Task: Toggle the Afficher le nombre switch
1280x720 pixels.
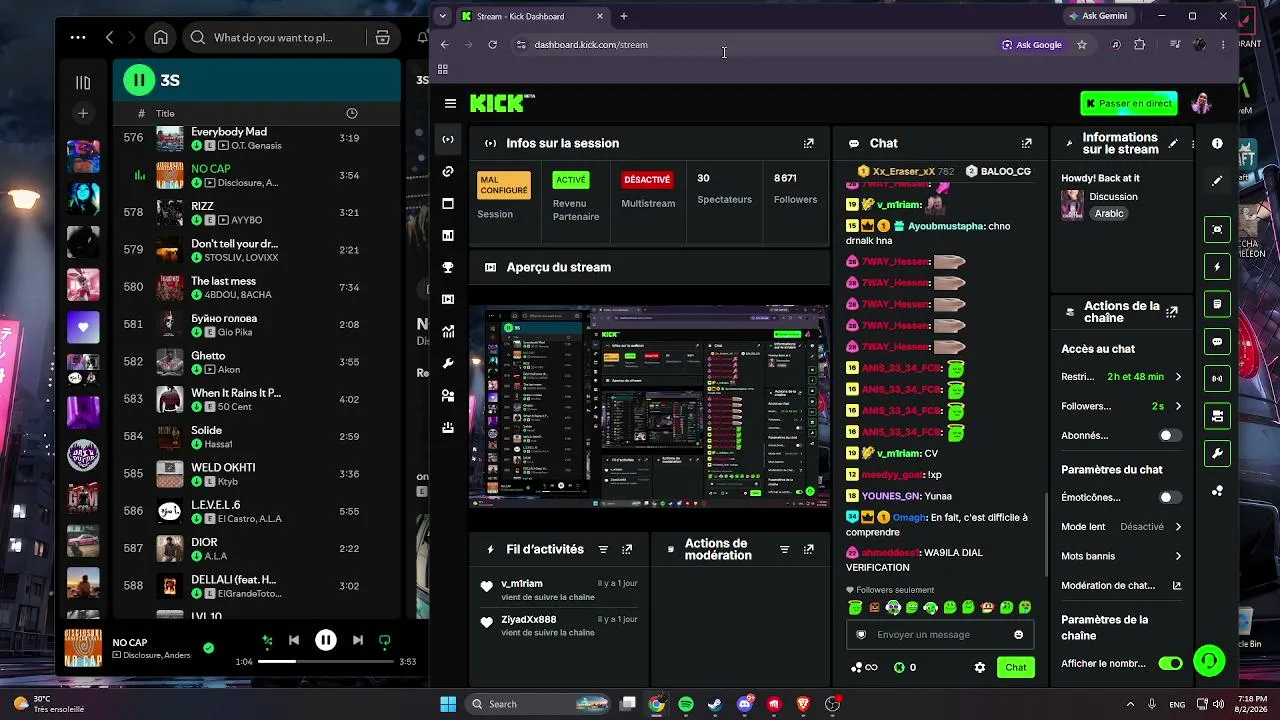Action: coord(1170,663)
